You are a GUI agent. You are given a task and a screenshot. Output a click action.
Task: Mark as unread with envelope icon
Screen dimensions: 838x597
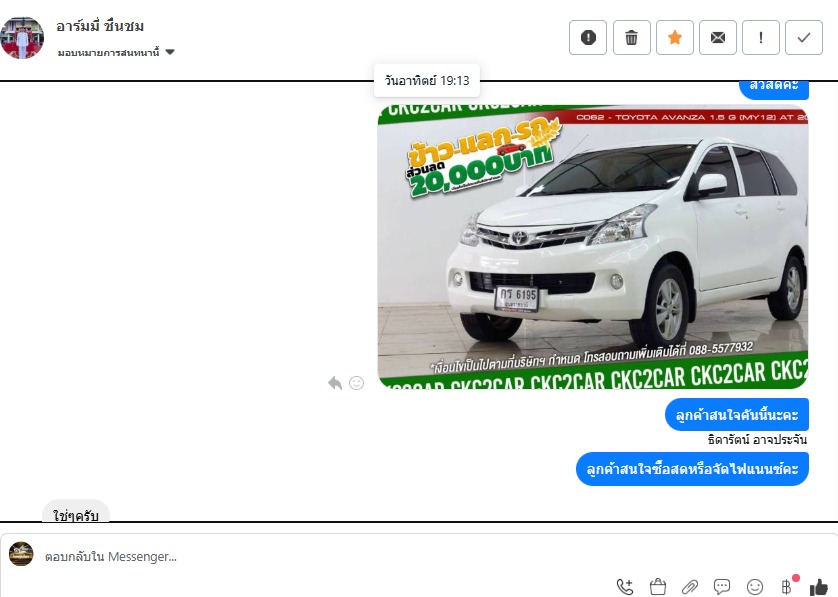(718, 37)
